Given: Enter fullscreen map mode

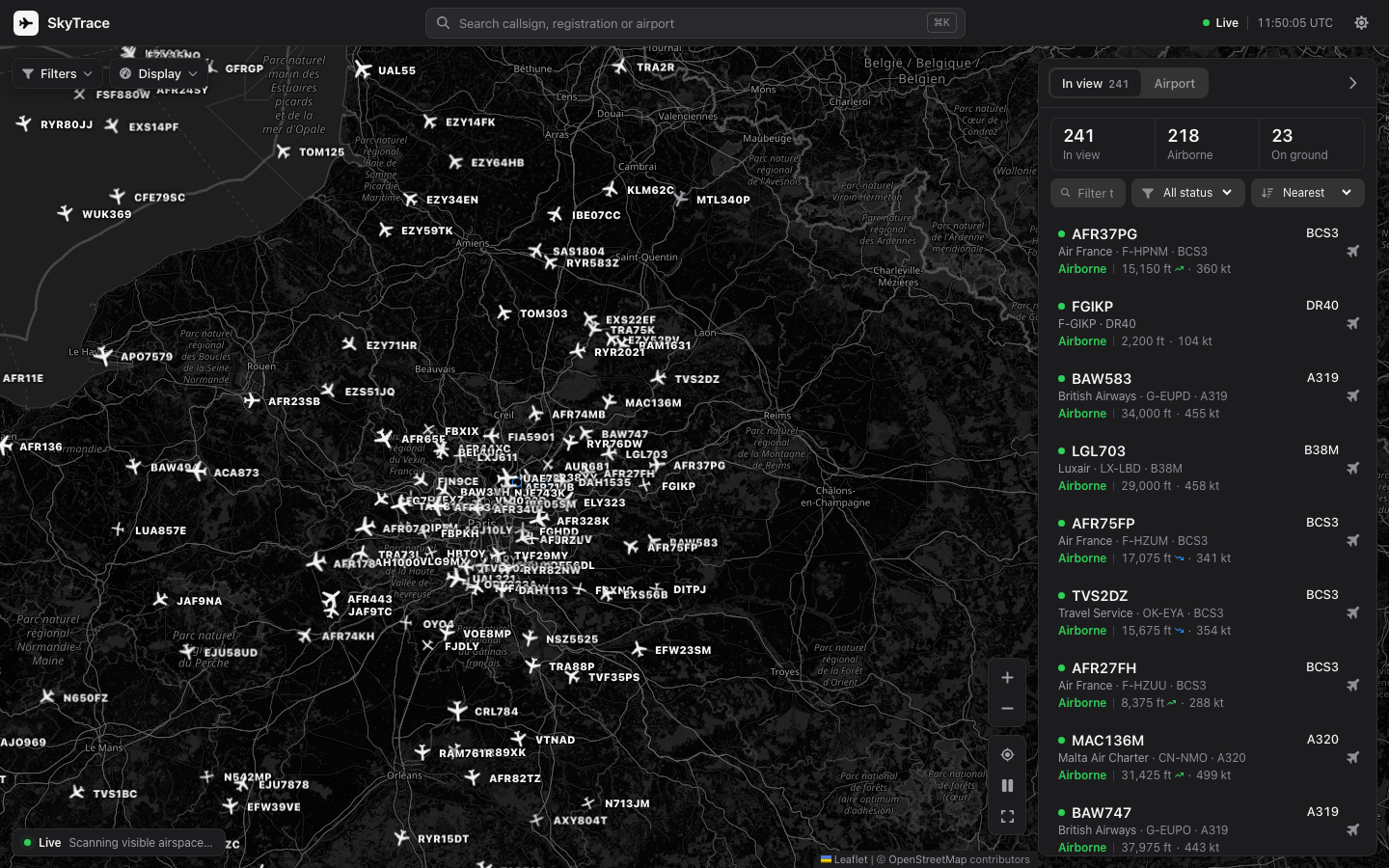Looking at the screenshot, I should click(x=1007, y=817).
